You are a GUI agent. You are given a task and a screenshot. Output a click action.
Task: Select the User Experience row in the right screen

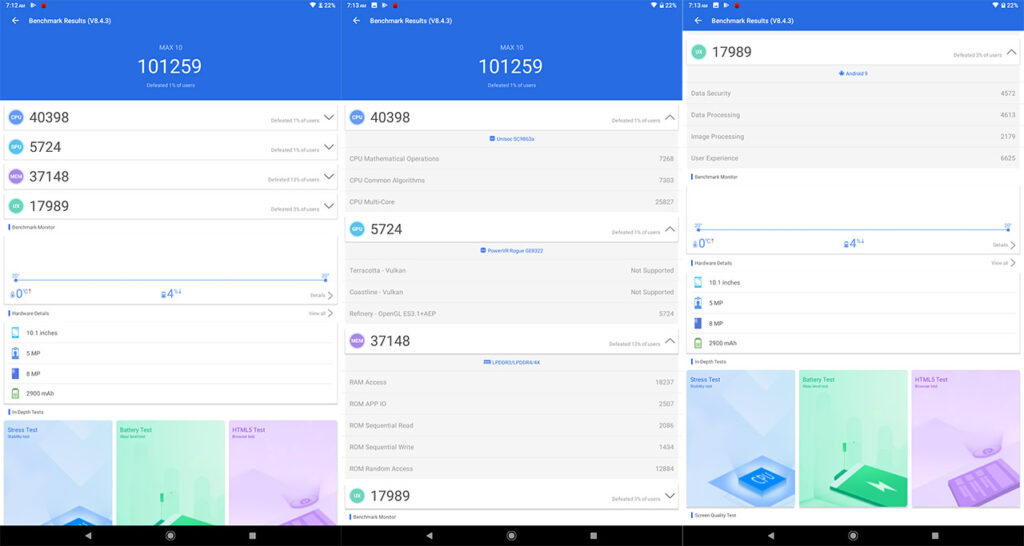853,158
